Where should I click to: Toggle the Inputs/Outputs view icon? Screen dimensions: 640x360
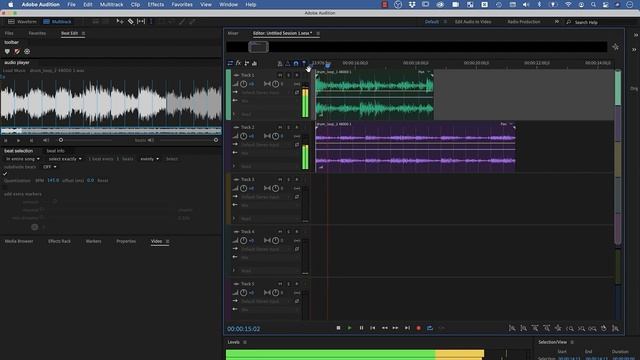click(230, 63)
